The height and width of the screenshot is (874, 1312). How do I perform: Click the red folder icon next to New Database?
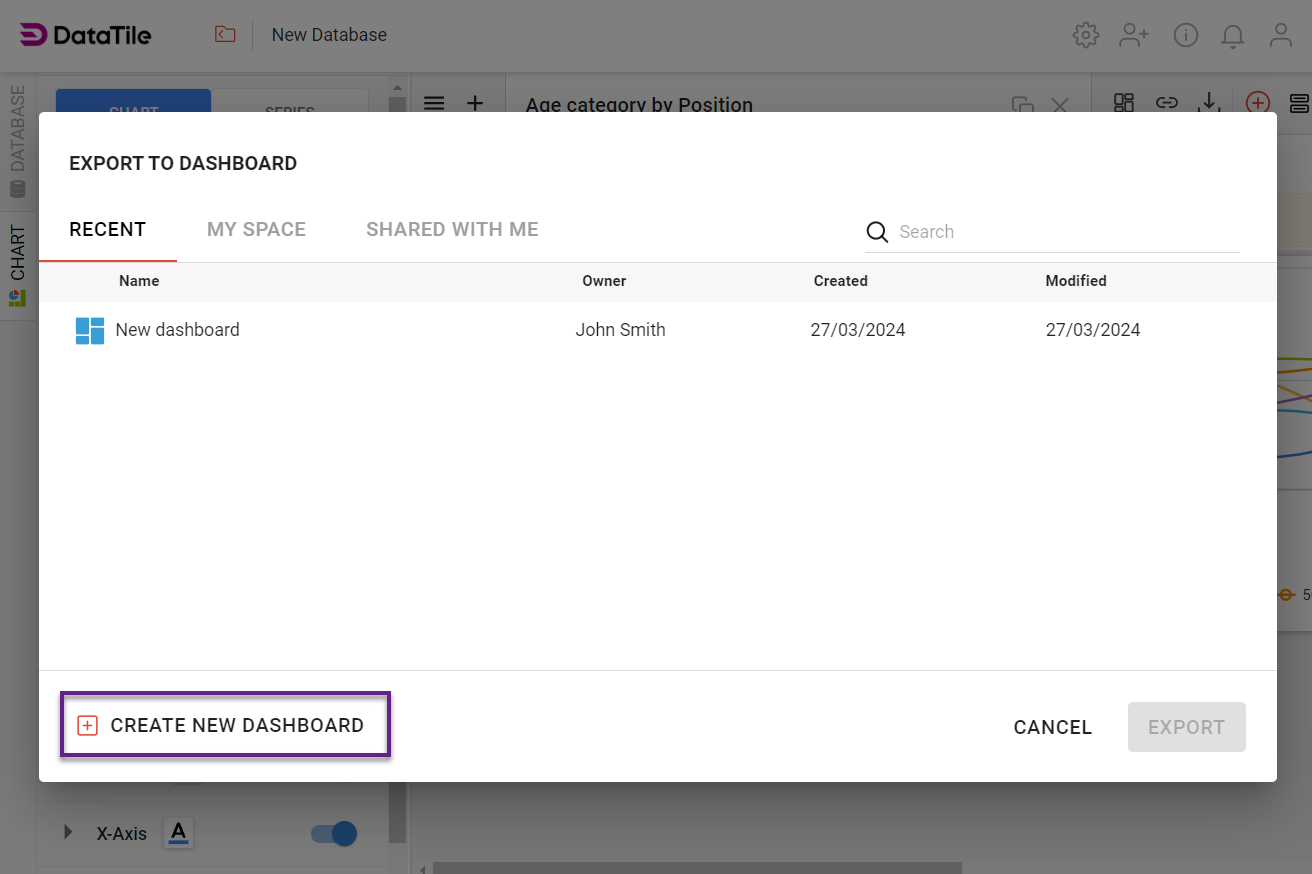[225, 33]
